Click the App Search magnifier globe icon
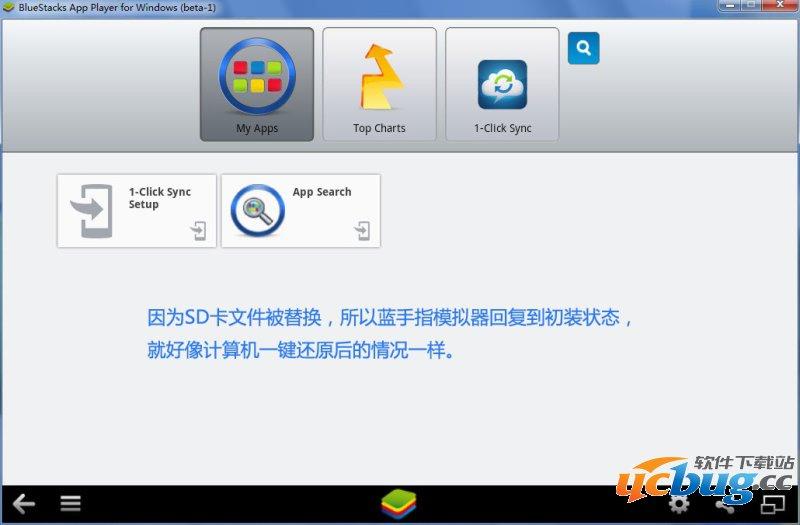This screenshot has width=800, height=525. [x=258, y=210]
